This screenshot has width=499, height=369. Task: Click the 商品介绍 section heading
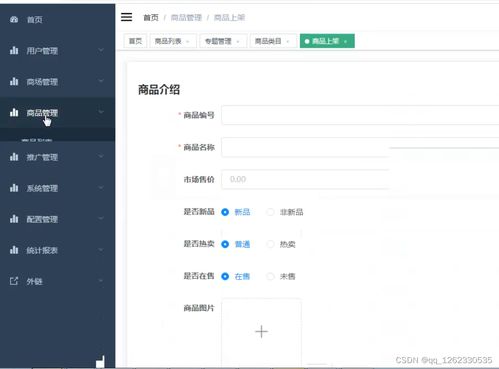click(159, 90)
